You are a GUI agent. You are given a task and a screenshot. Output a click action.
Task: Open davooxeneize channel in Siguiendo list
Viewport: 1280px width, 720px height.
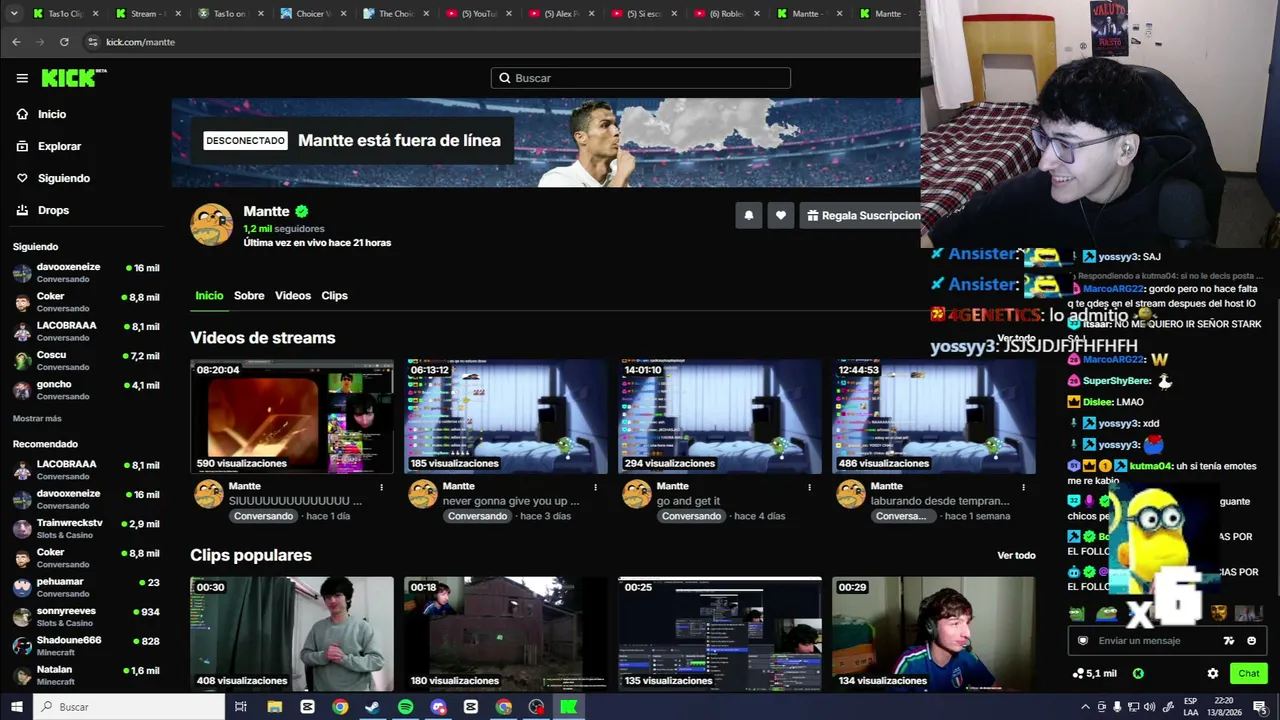pos(86,272)
